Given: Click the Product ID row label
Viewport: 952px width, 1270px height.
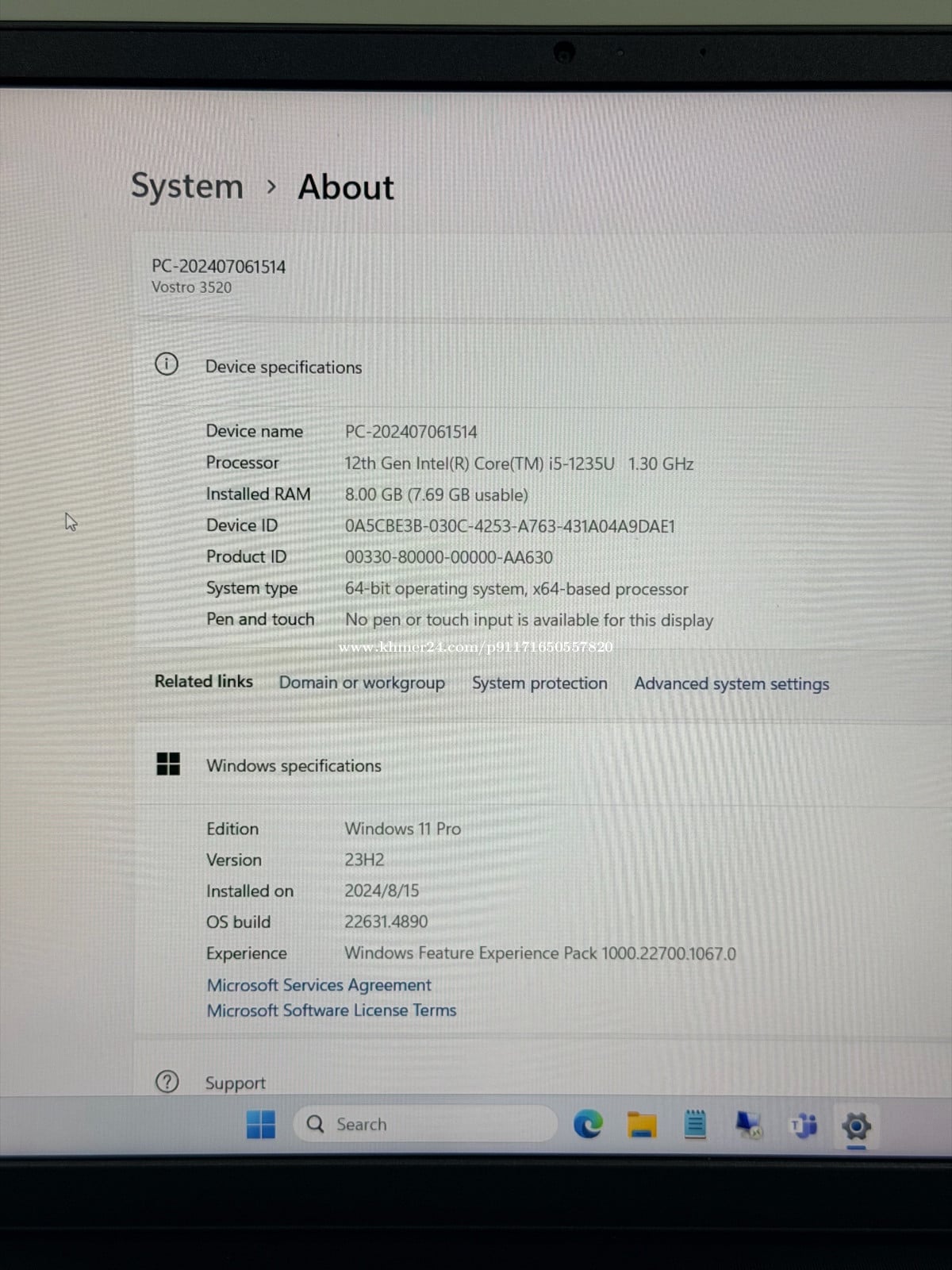Looking at the screenshot, I should (x=246, y=556).
